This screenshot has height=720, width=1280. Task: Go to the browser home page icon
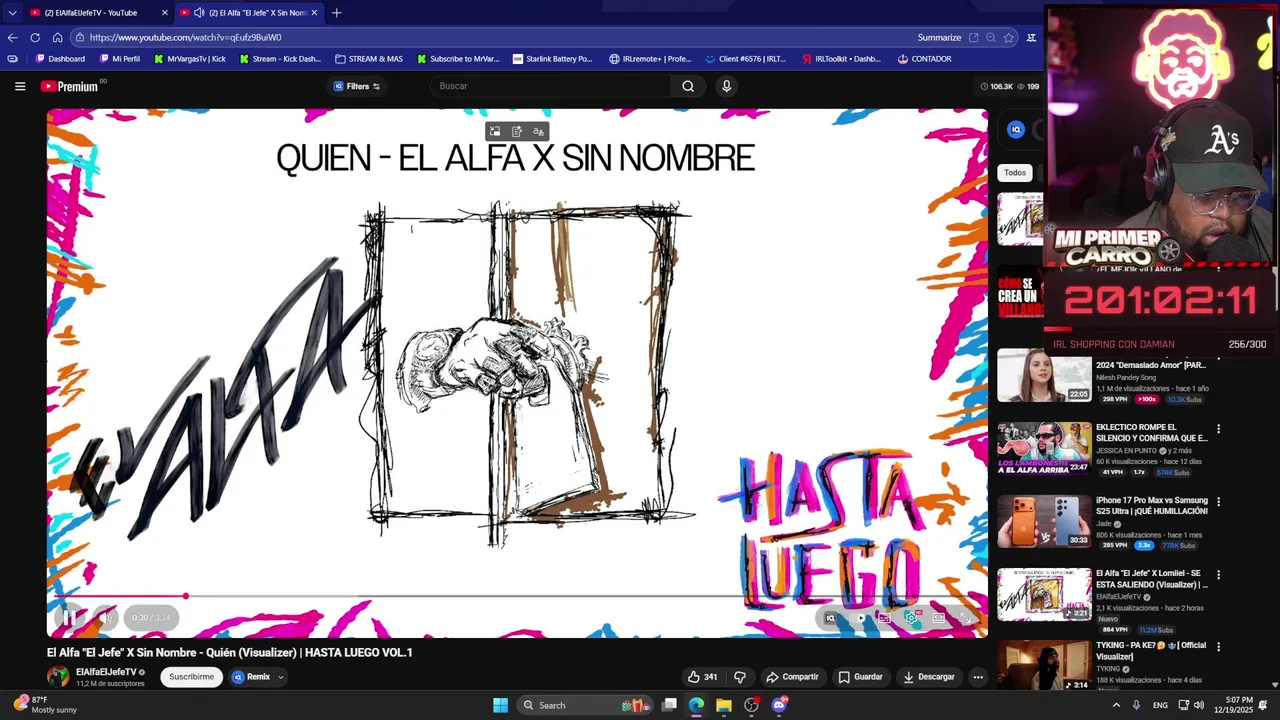point(57,37)
